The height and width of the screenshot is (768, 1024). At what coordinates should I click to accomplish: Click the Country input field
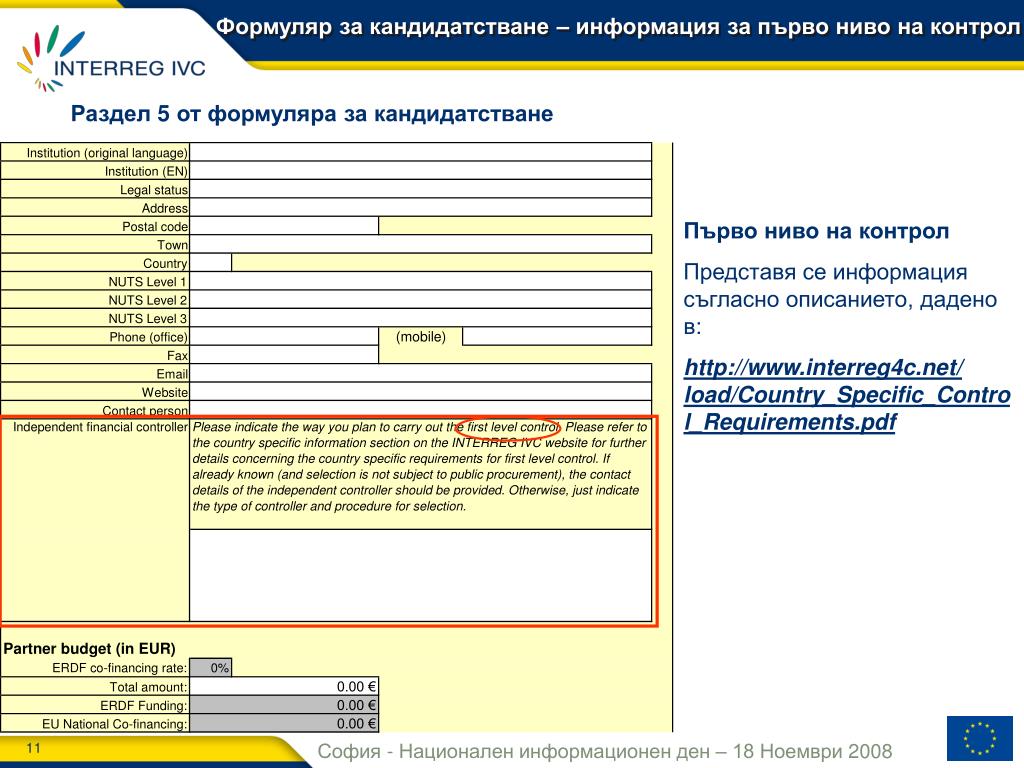click(x=210, y=263)
